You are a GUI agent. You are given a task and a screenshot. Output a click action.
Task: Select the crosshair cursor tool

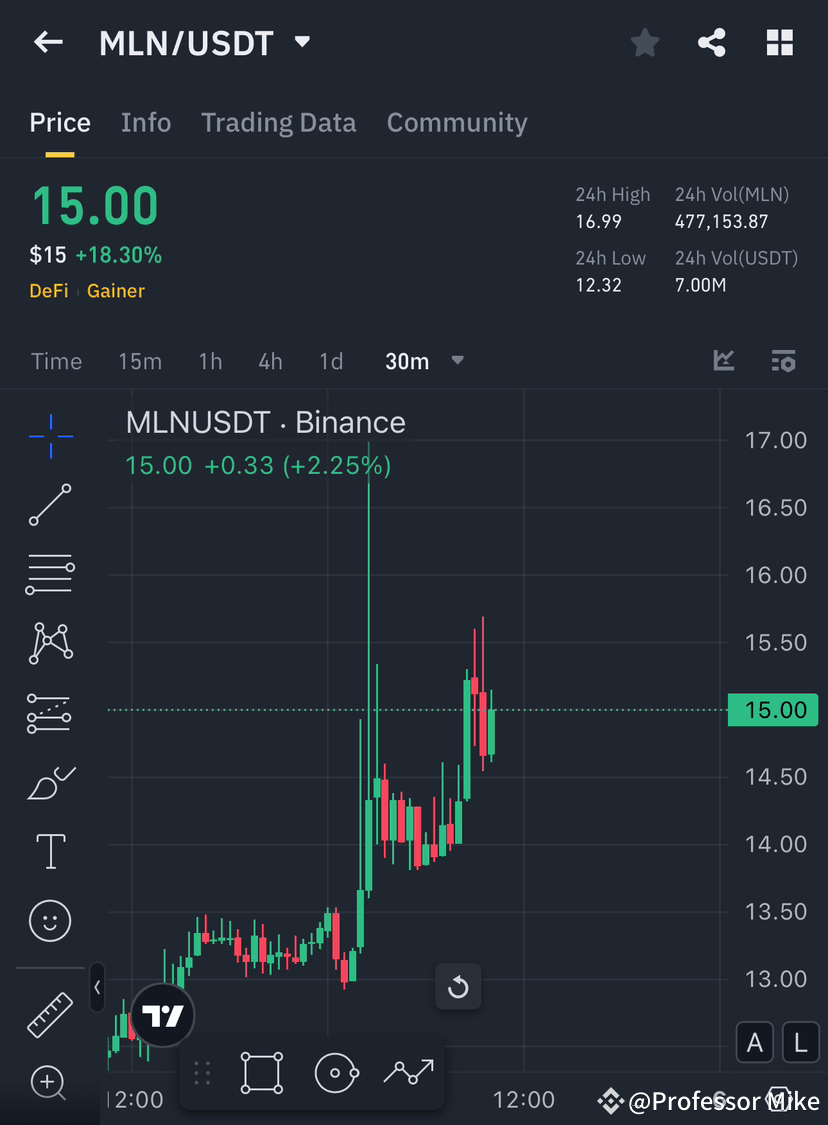(50, 435)
